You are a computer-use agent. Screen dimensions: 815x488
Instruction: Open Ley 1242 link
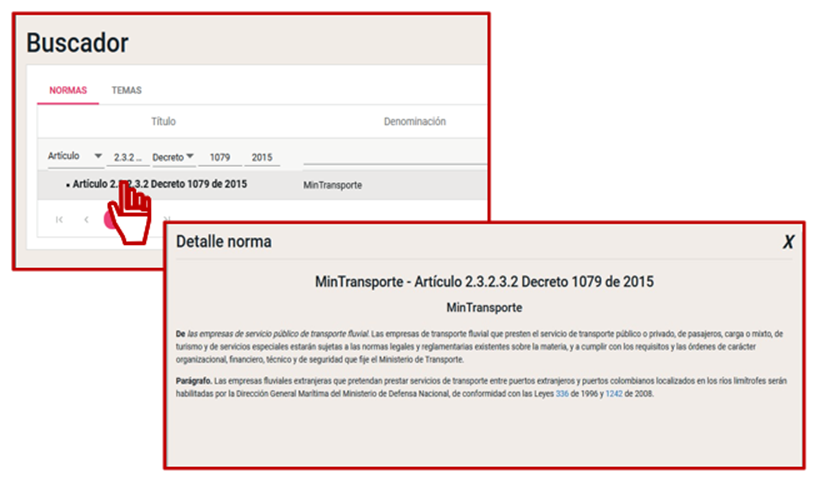pos(614,394)
